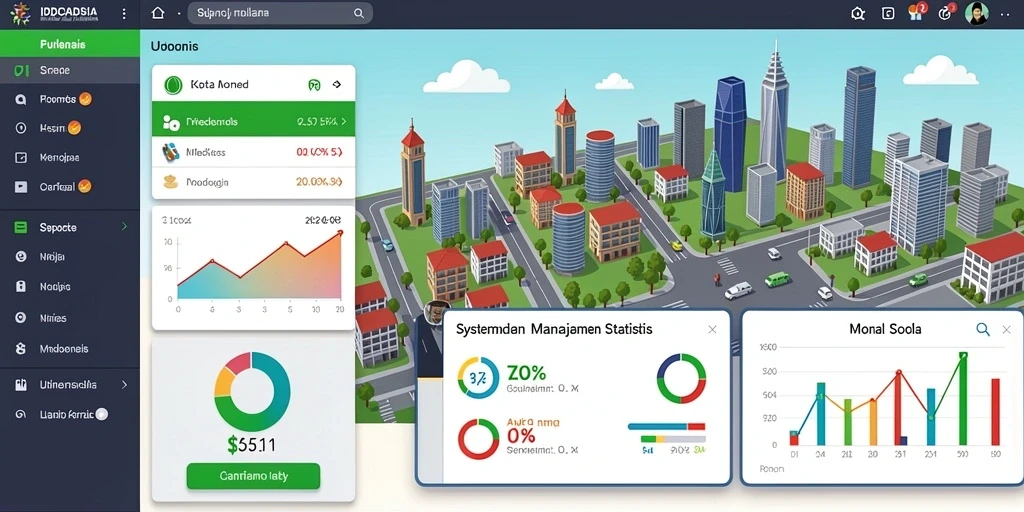
Task: Click the green globe icon in Kota Aoned card
Action: [x=173, y=85]
